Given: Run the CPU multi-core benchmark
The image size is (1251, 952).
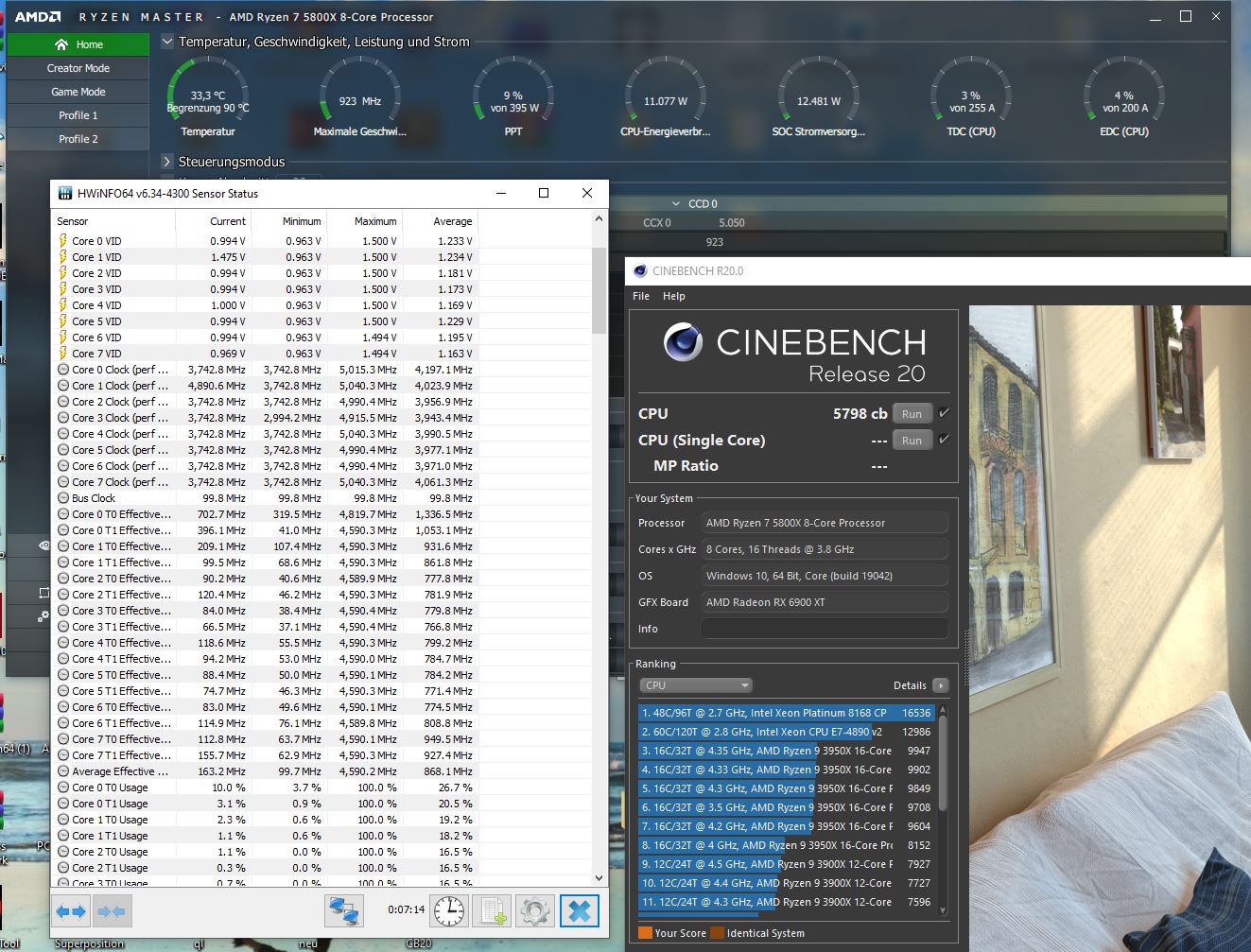Looking at the screenshot, I should click(x=912, y=413).
